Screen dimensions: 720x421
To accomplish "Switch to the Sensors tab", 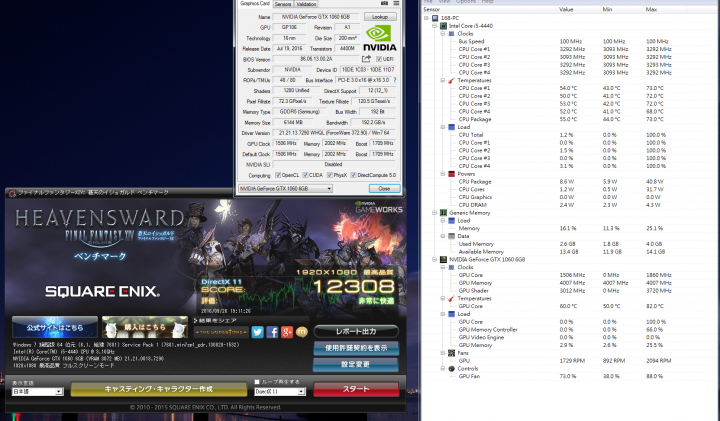I will click(283, 4).
